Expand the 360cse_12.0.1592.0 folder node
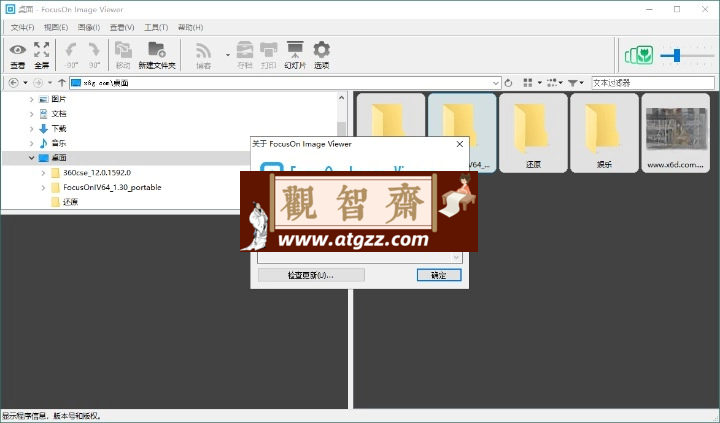The height and width of the screenshot is (423, 720). pyautogui.click(x=43, y=173)
